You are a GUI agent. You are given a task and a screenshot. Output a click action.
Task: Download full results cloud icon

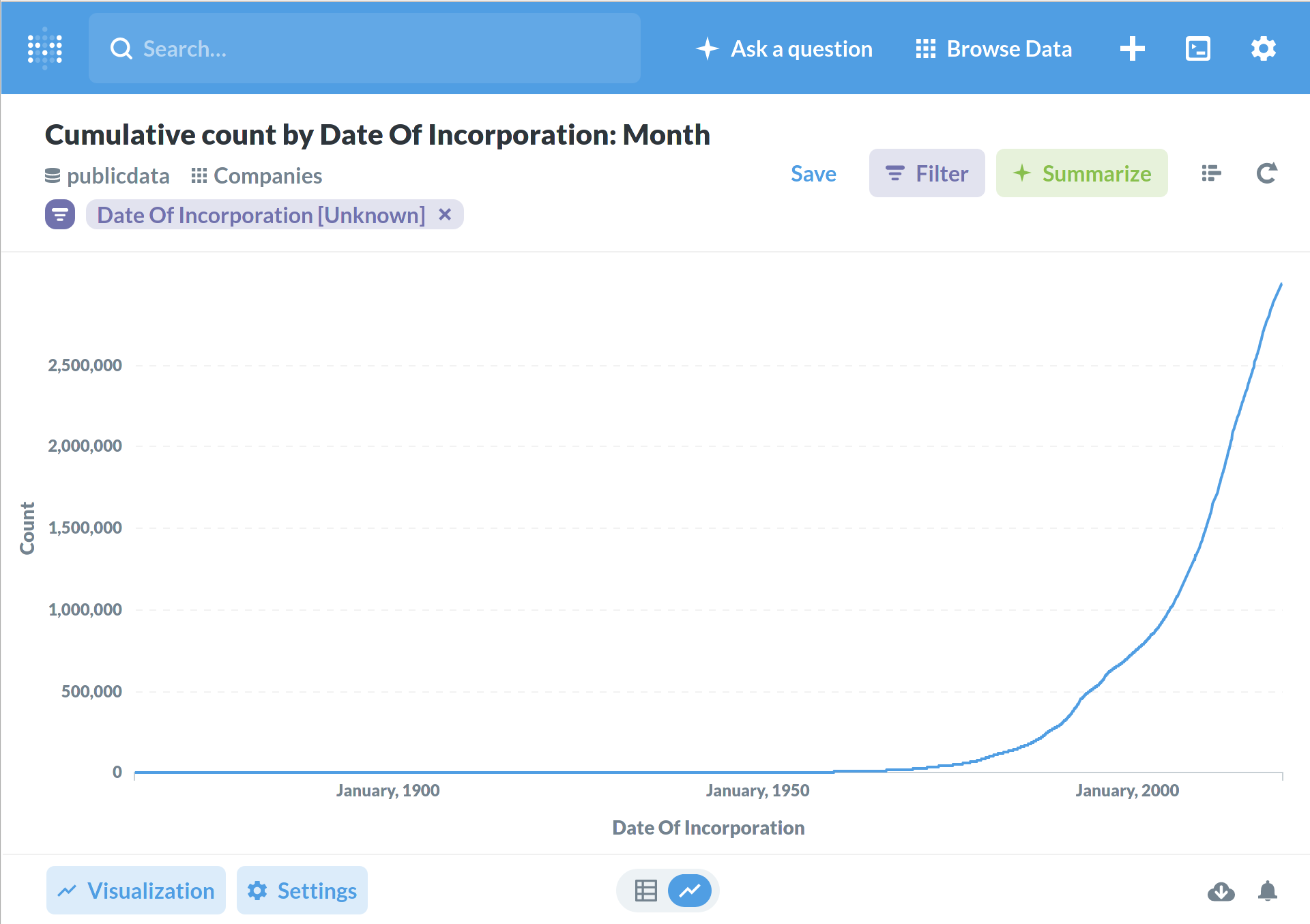click(1221, 891)
